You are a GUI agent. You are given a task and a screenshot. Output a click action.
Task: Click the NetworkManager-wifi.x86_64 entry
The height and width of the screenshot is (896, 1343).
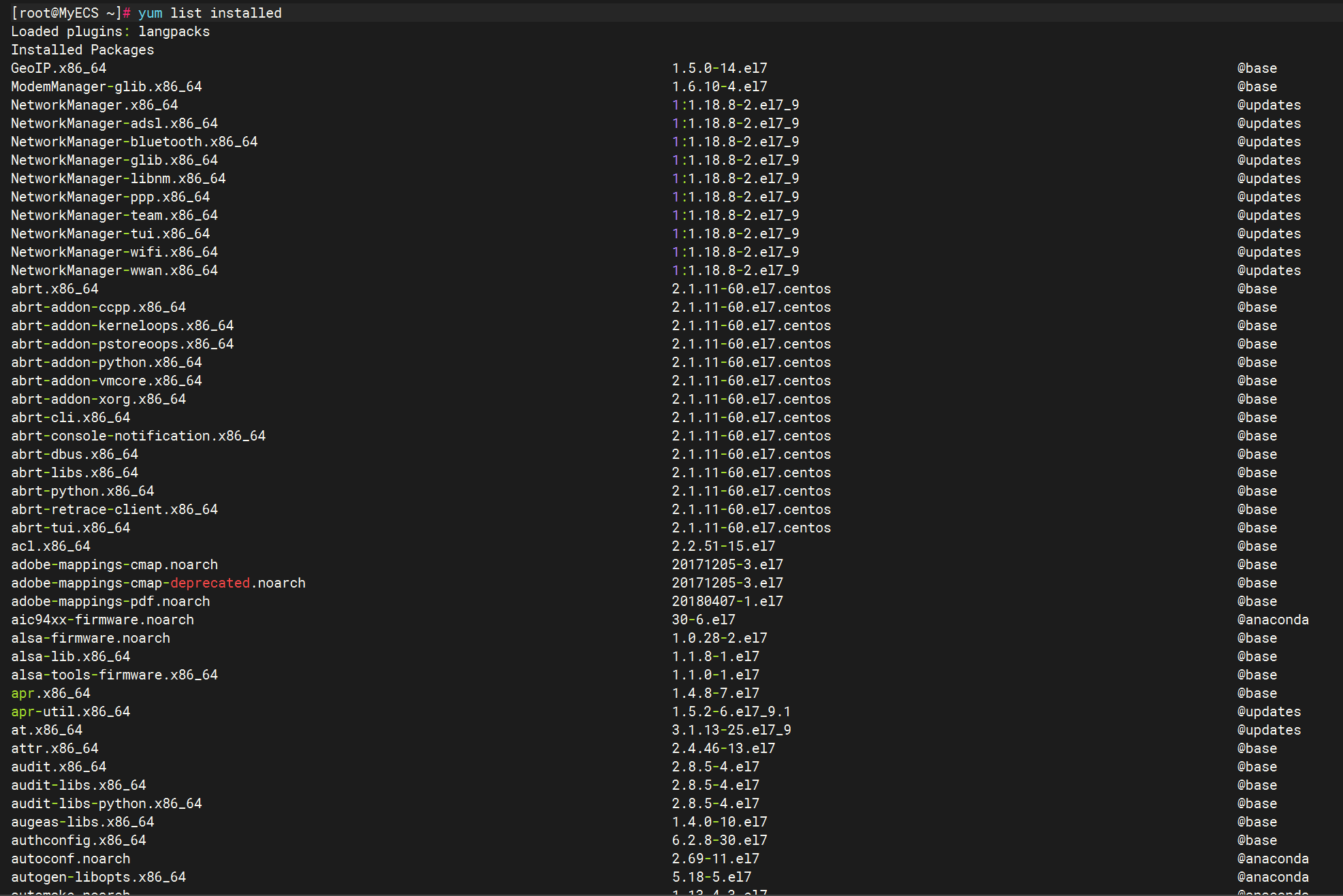pyautogui.click(x=114, y=252)
